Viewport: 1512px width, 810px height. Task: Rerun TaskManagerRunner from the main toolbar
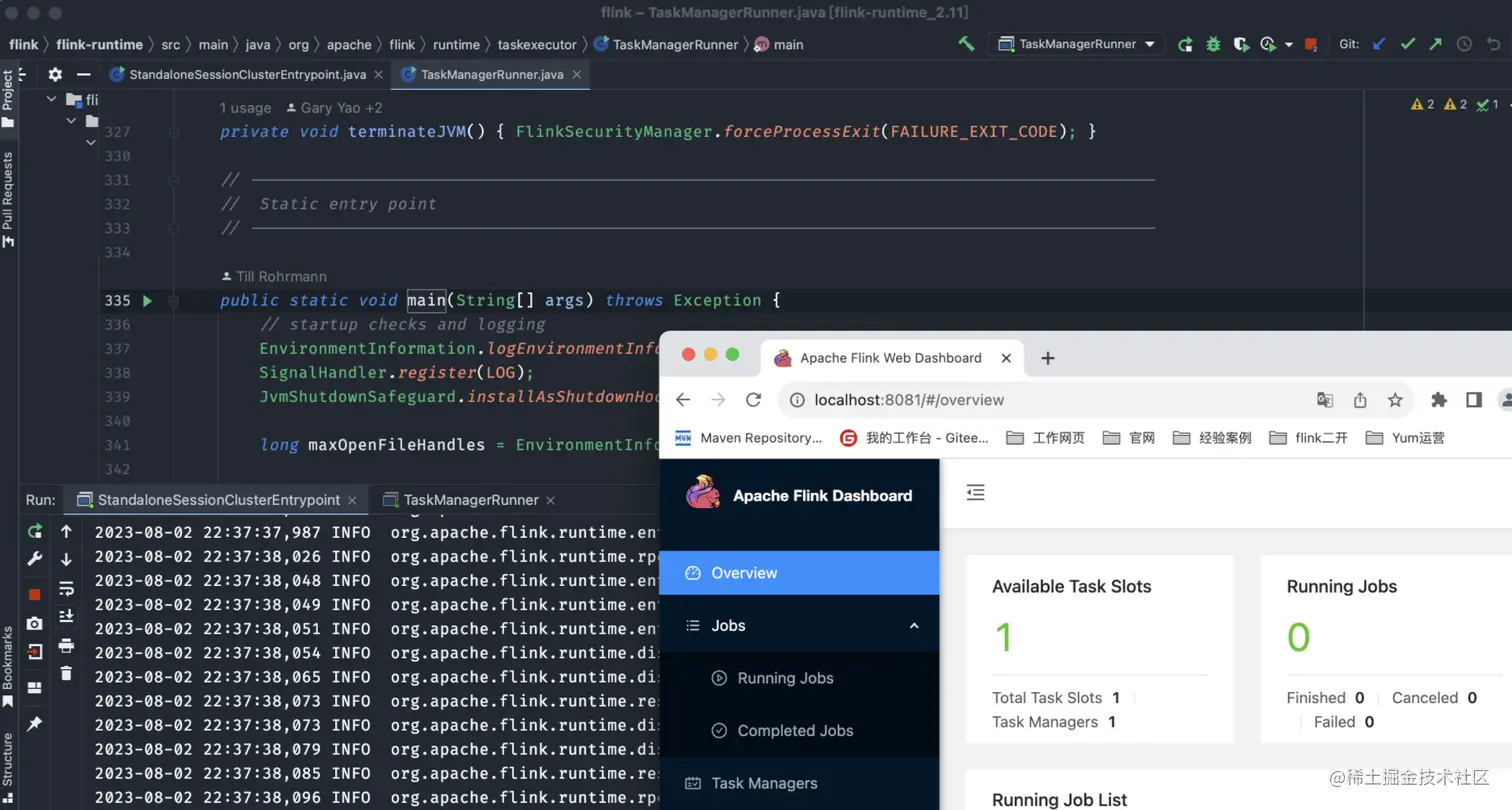click(1185, 44)
